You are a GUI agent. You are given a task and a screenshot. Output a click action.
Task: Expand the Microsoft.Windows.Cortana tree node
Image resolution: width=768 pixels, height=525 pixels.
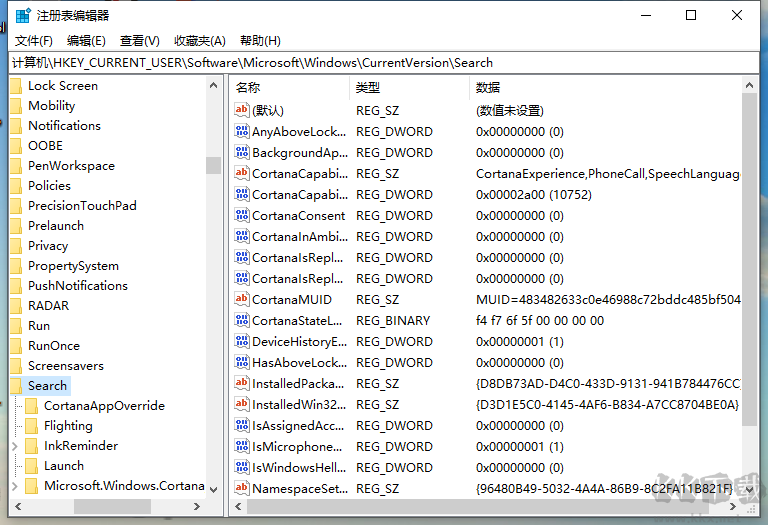point(15,486)
